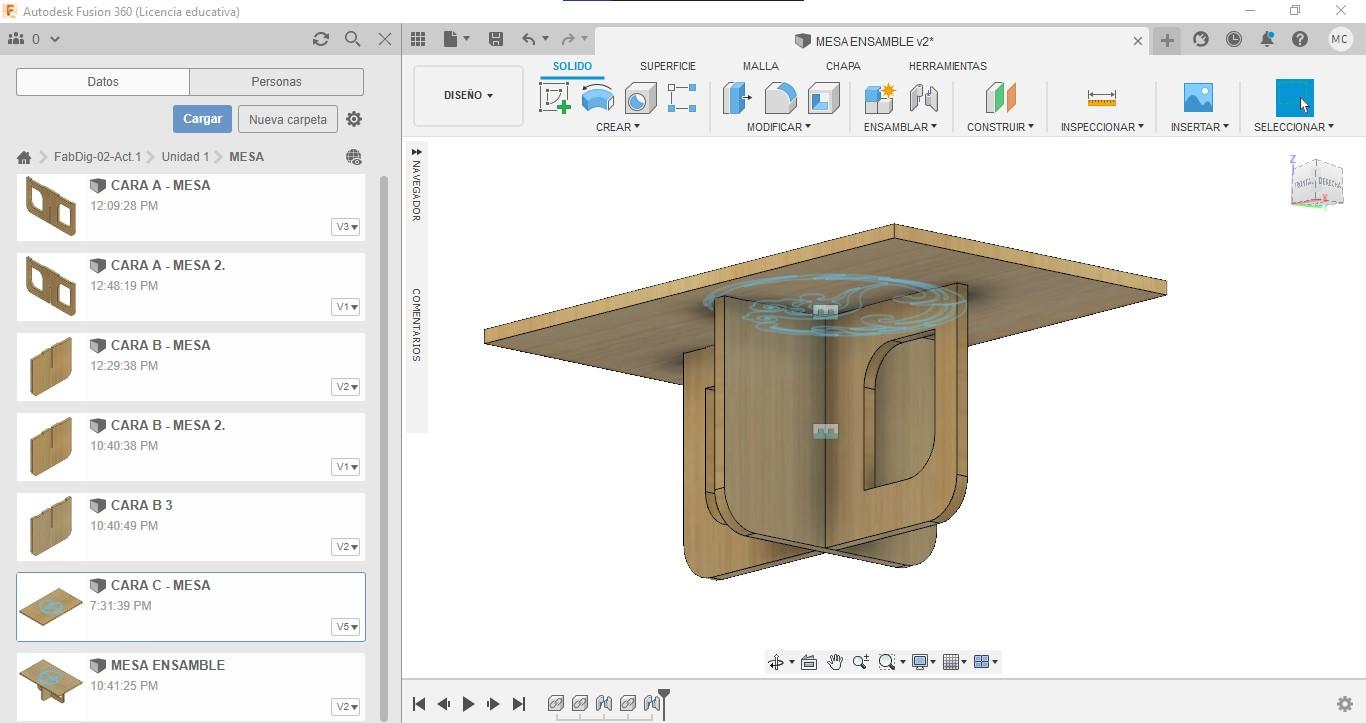
Task: Switch to the Personas toggle tab
Action: point(276,82)
